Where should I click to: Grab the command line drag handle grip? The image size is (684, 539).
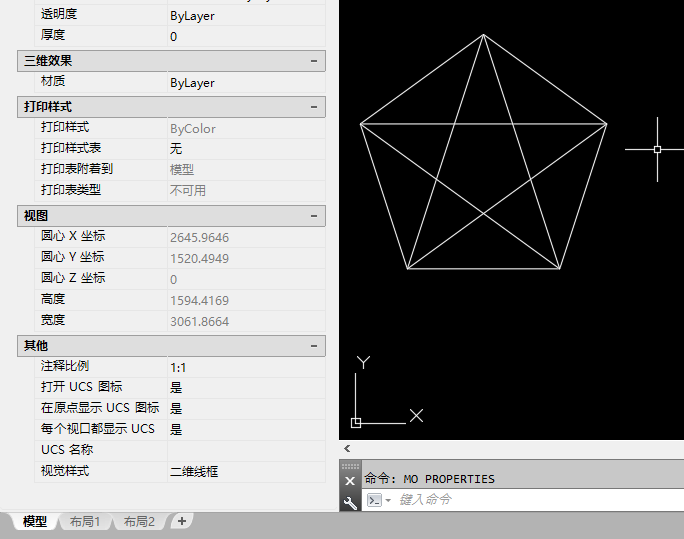point(350,466)
